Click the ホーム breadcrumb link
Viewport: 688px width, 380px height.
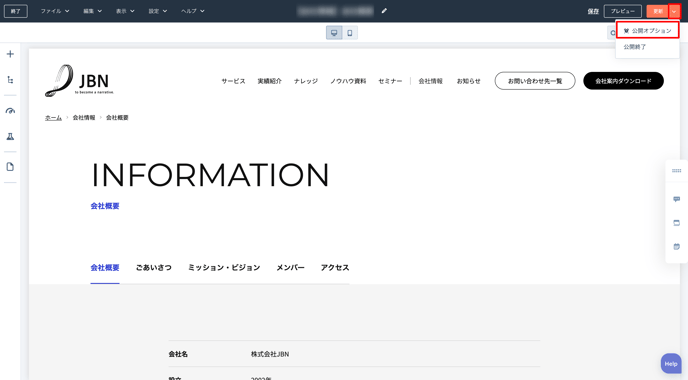(53, 118)
